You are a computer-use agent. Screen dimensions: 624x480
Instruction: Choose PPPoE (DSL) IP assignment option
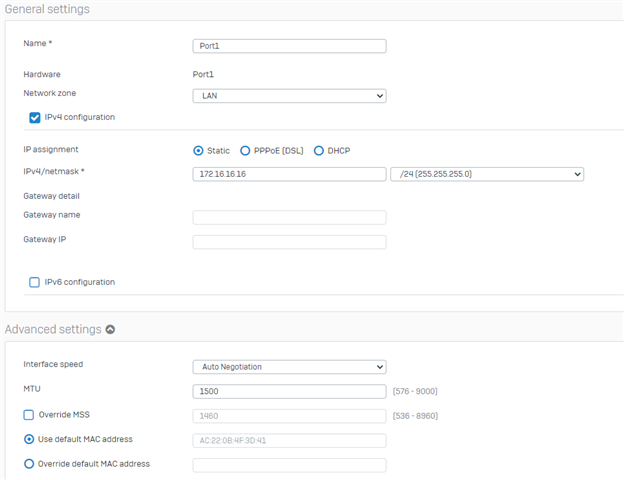pyautogui.click(x=245, y=151)
